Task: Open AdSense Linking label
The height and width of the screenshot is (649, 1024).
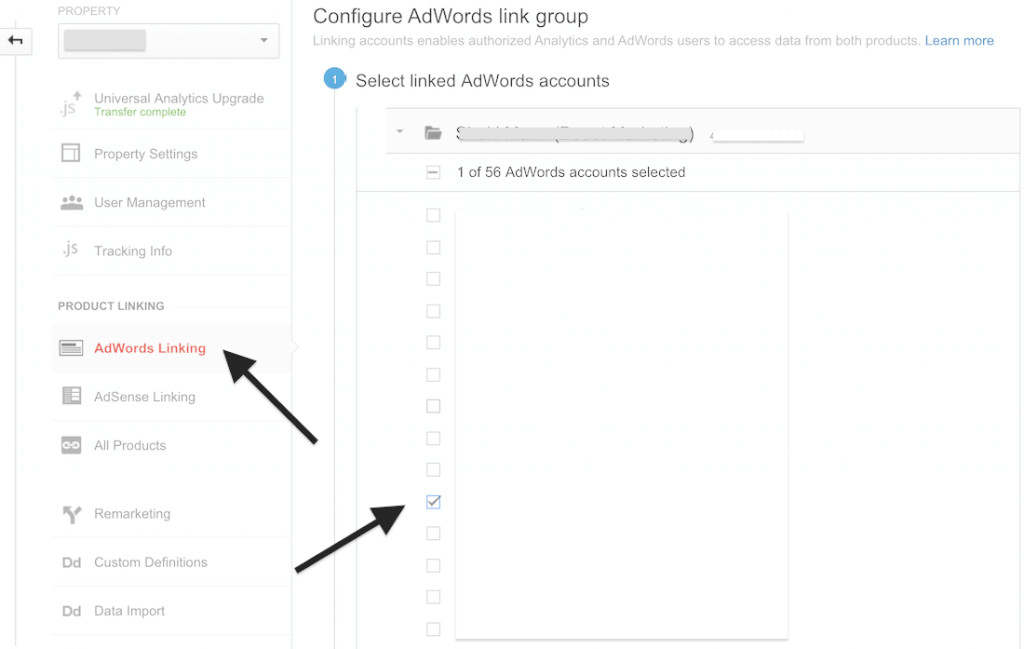Action: (144, 397)
